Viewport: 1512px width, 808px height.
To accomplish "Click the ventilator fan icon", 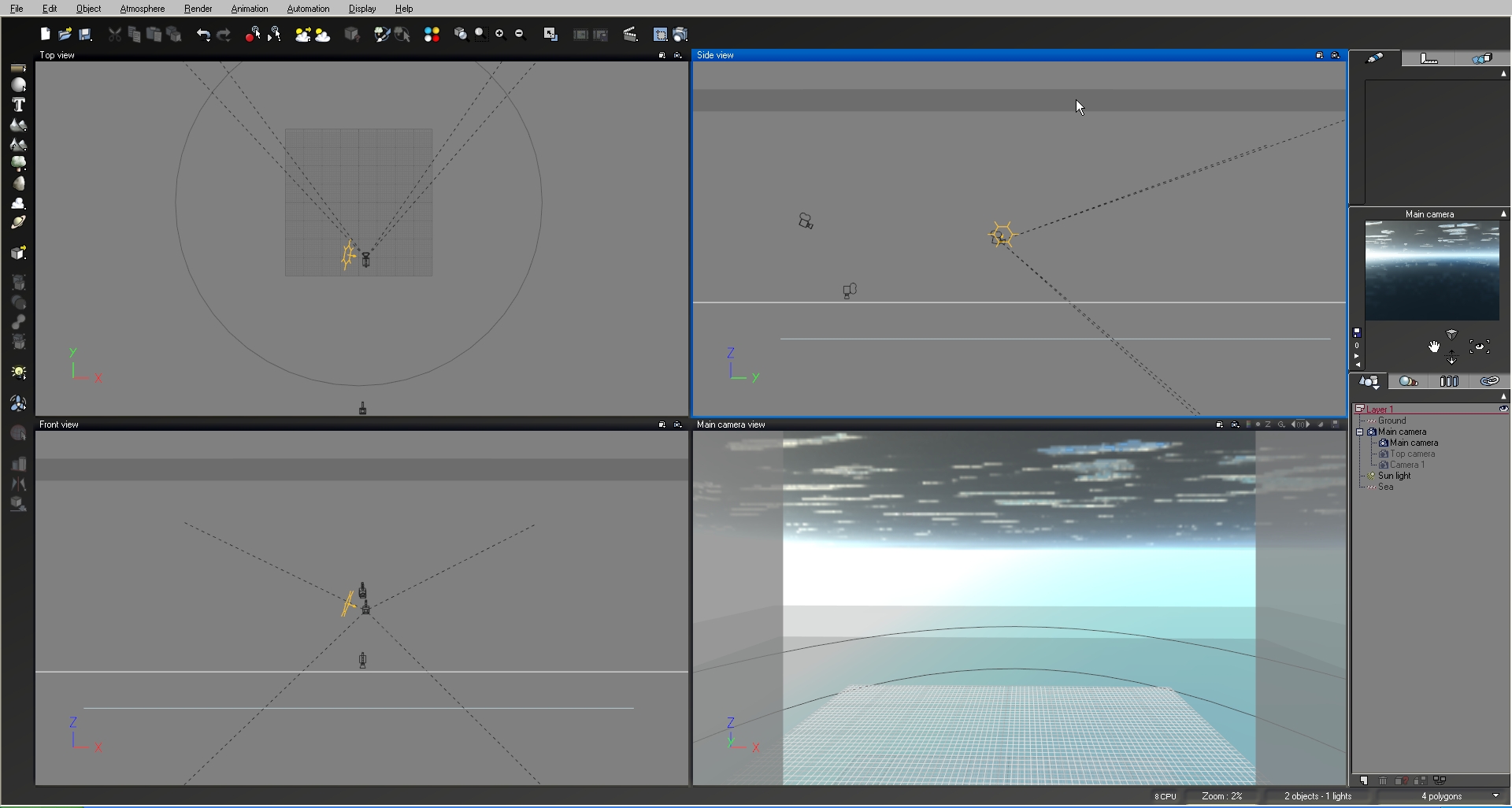I will (18, 403).
